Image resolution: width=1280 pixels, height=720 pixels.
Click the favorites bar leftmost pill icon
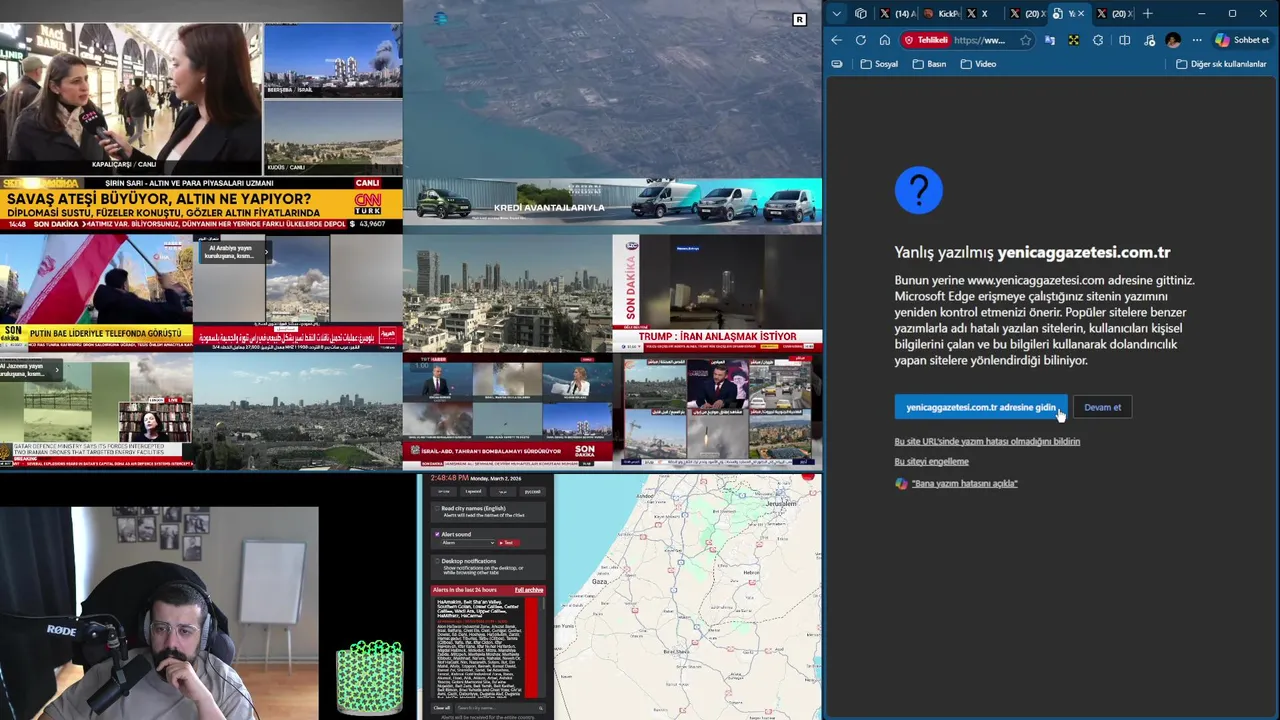[837, 64]
